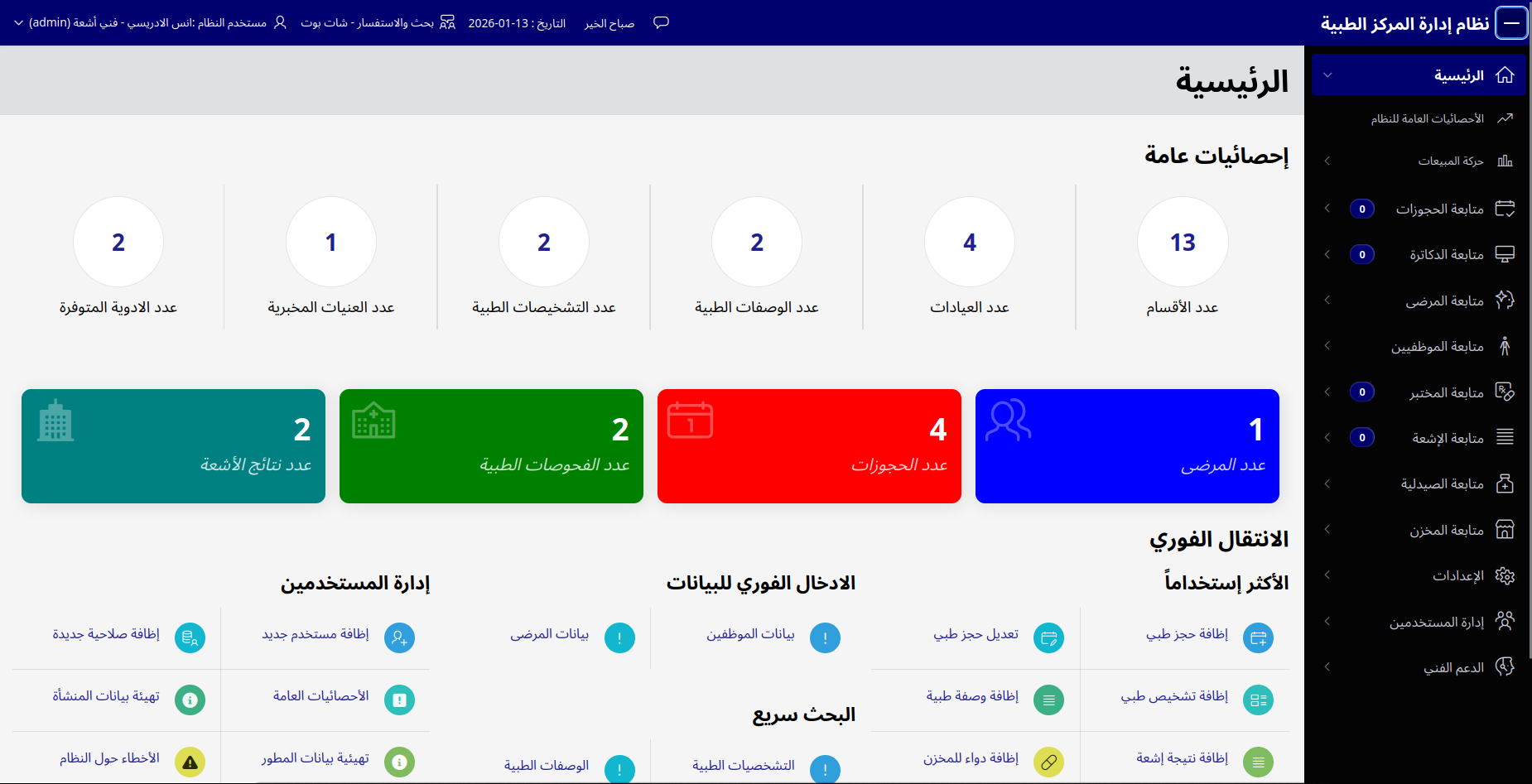Click the red bookings count (عدد الحجوزات) card

pyautogui.click(x=809, y=446)
